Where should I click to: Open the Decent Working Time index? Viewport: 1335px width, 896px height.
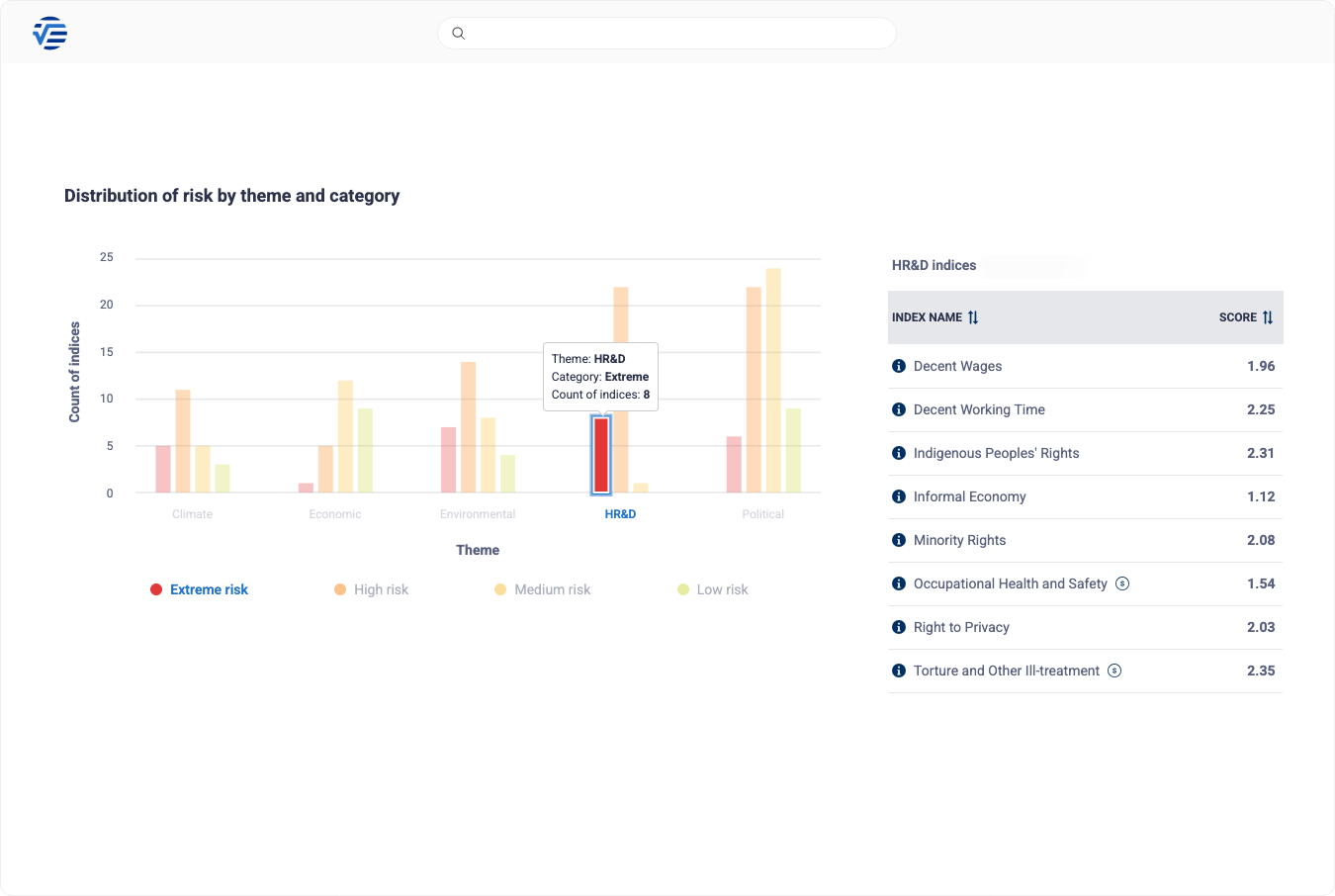(979, 409)
